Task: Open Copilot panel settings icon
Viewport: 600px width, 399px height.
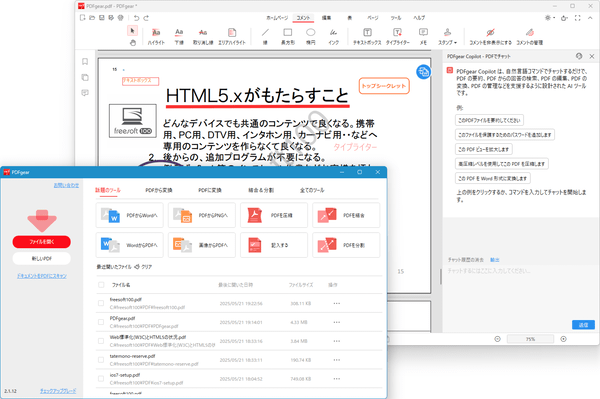Action: 579,56
